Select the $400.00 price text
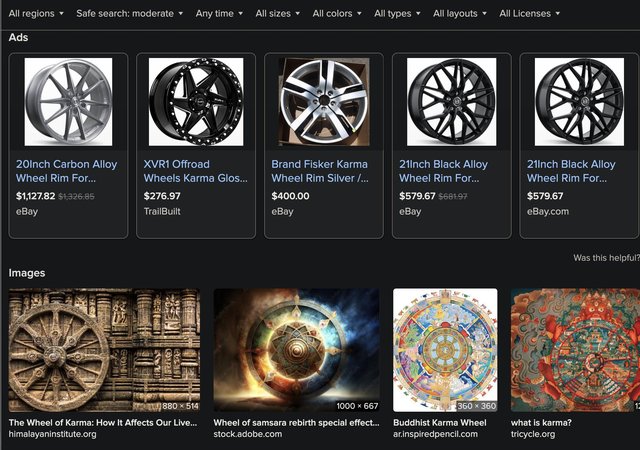Image resolution: width=640 pixels, height=450 pixels. 290,196
